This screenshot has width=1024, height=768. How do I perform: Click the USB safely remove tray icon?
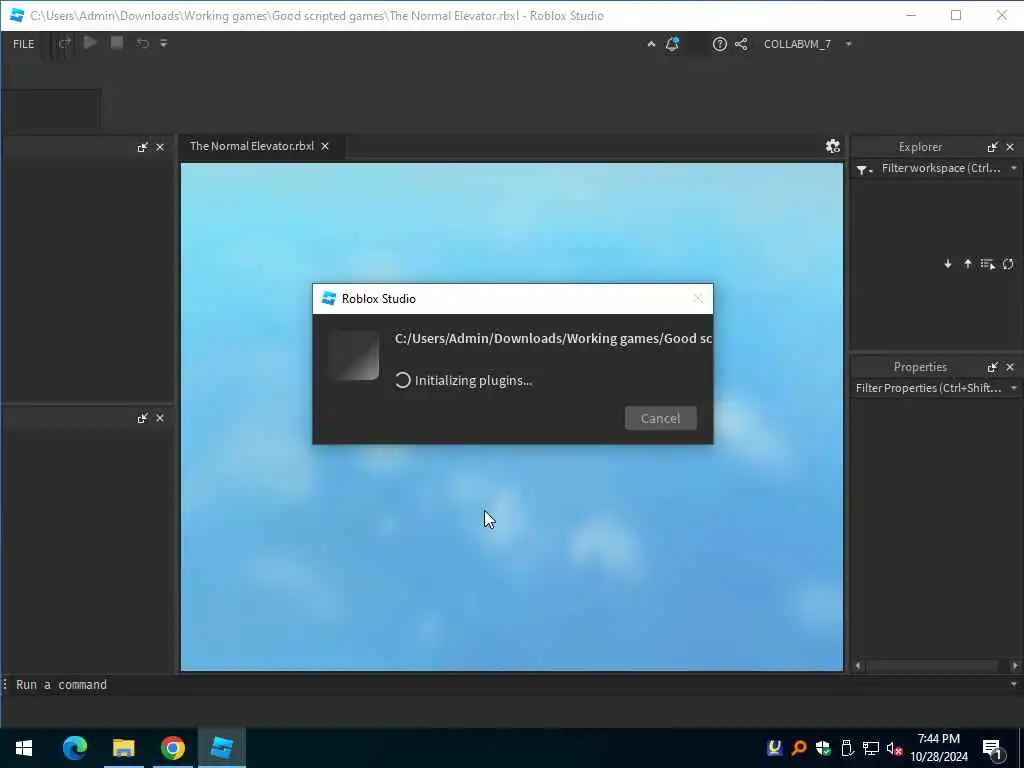(847, 748)
